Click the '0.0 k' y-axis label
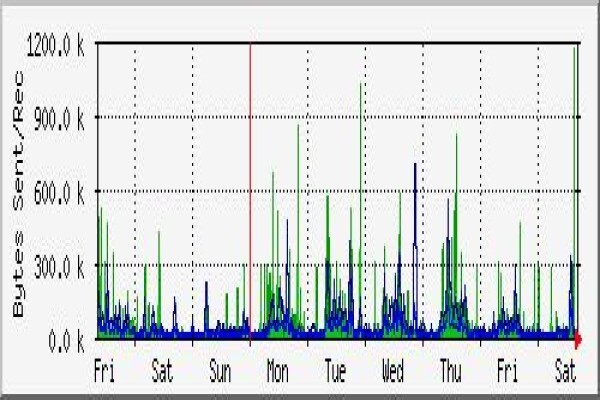 pos(66,341)
